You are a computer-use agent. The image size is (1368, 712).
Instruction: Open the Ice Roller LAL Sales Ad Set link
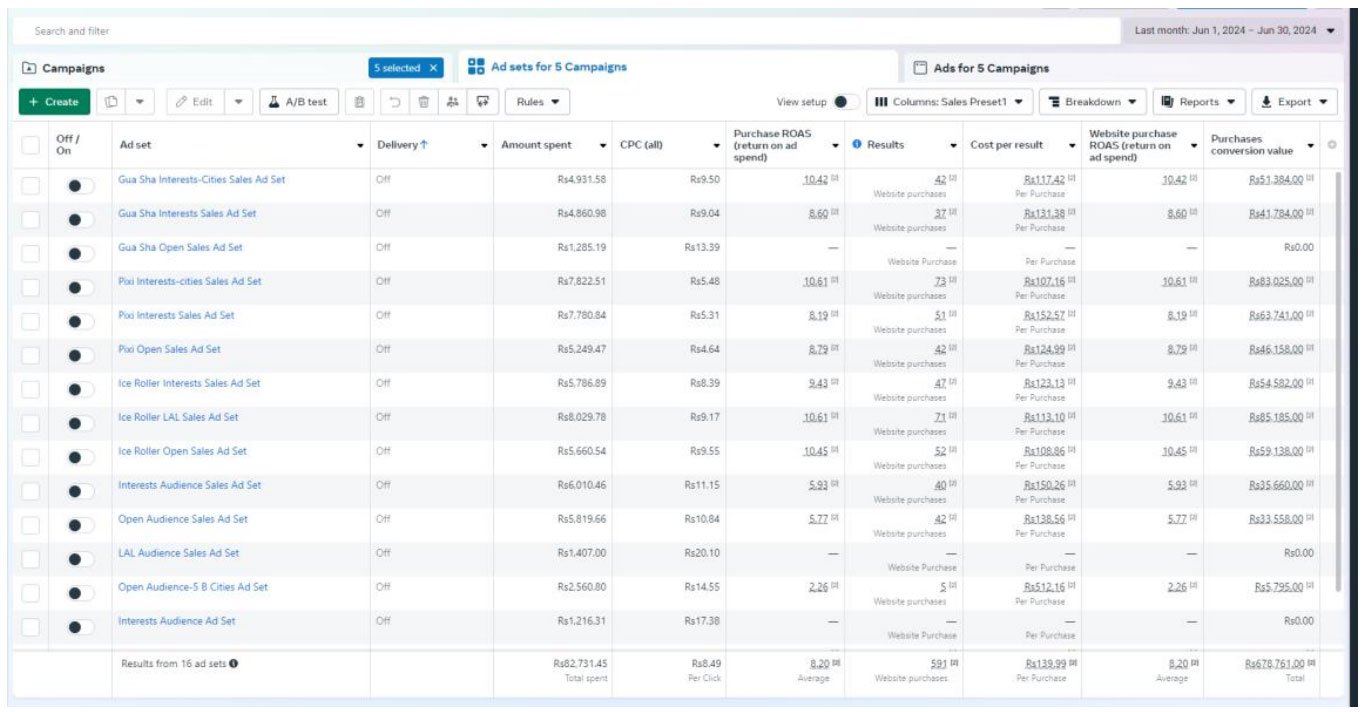tap(178, 417)
